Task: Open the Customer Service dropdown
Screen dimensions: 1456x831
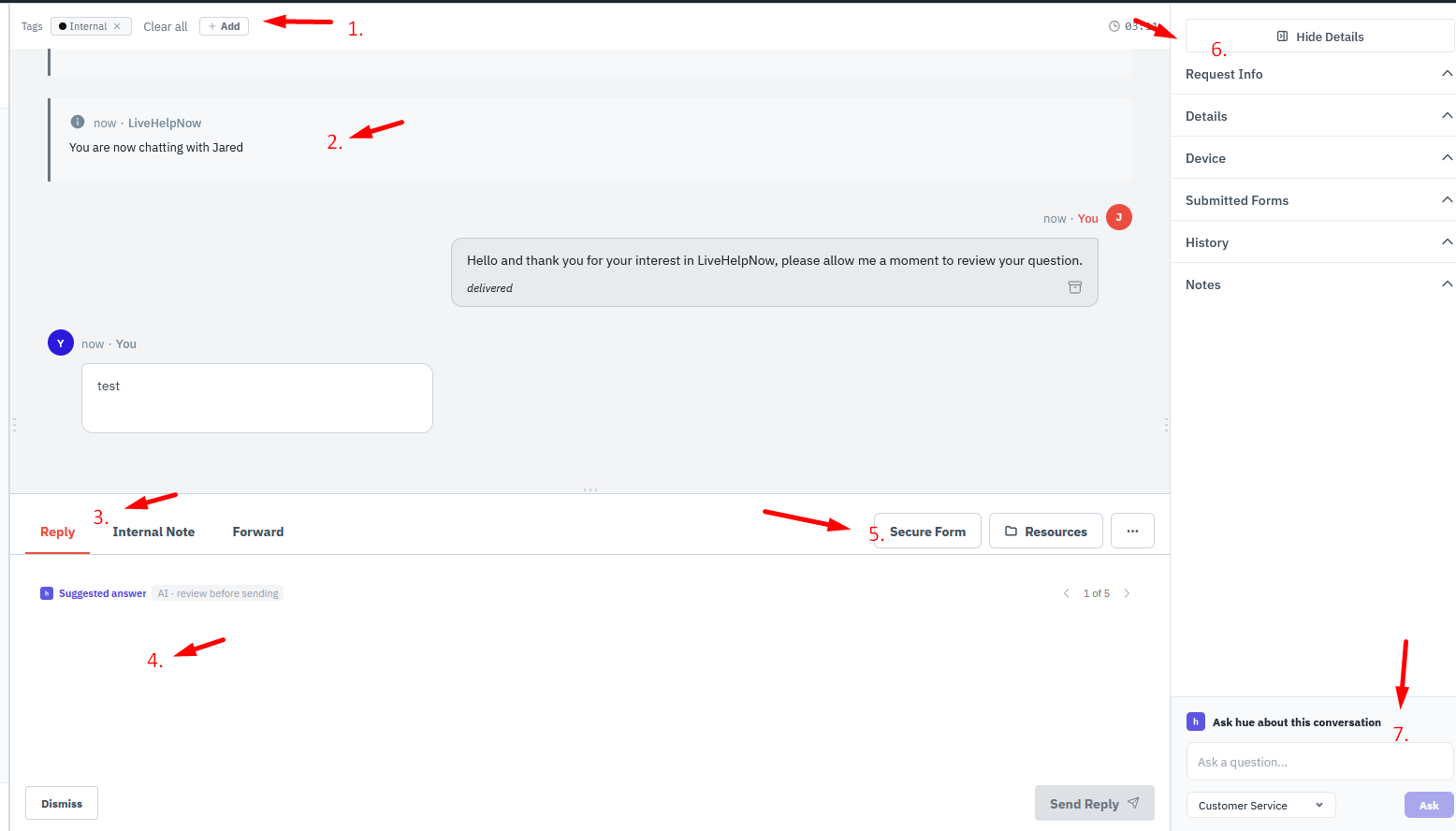Action: tap(1260, 805)
